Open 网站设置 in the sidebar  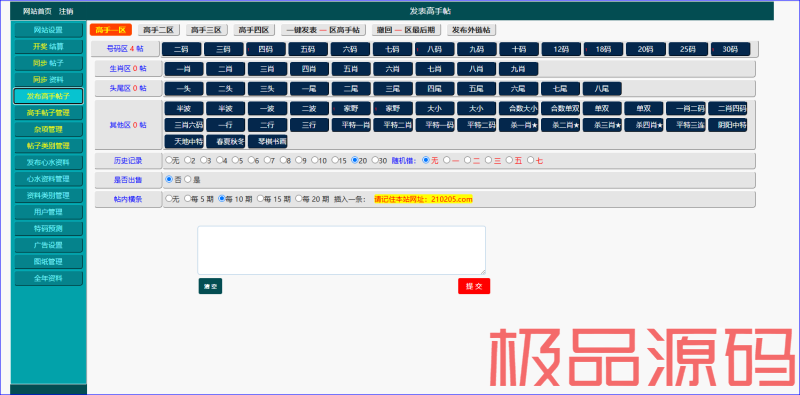pos(48,30)
